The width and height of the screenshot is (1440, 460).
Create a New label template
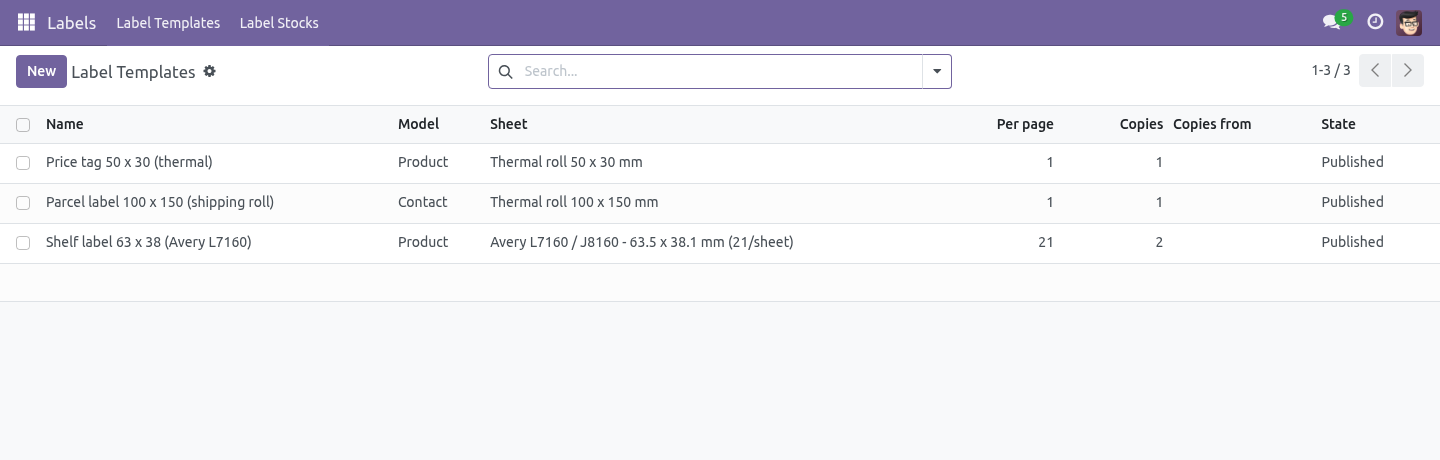[x=41, y=71]
